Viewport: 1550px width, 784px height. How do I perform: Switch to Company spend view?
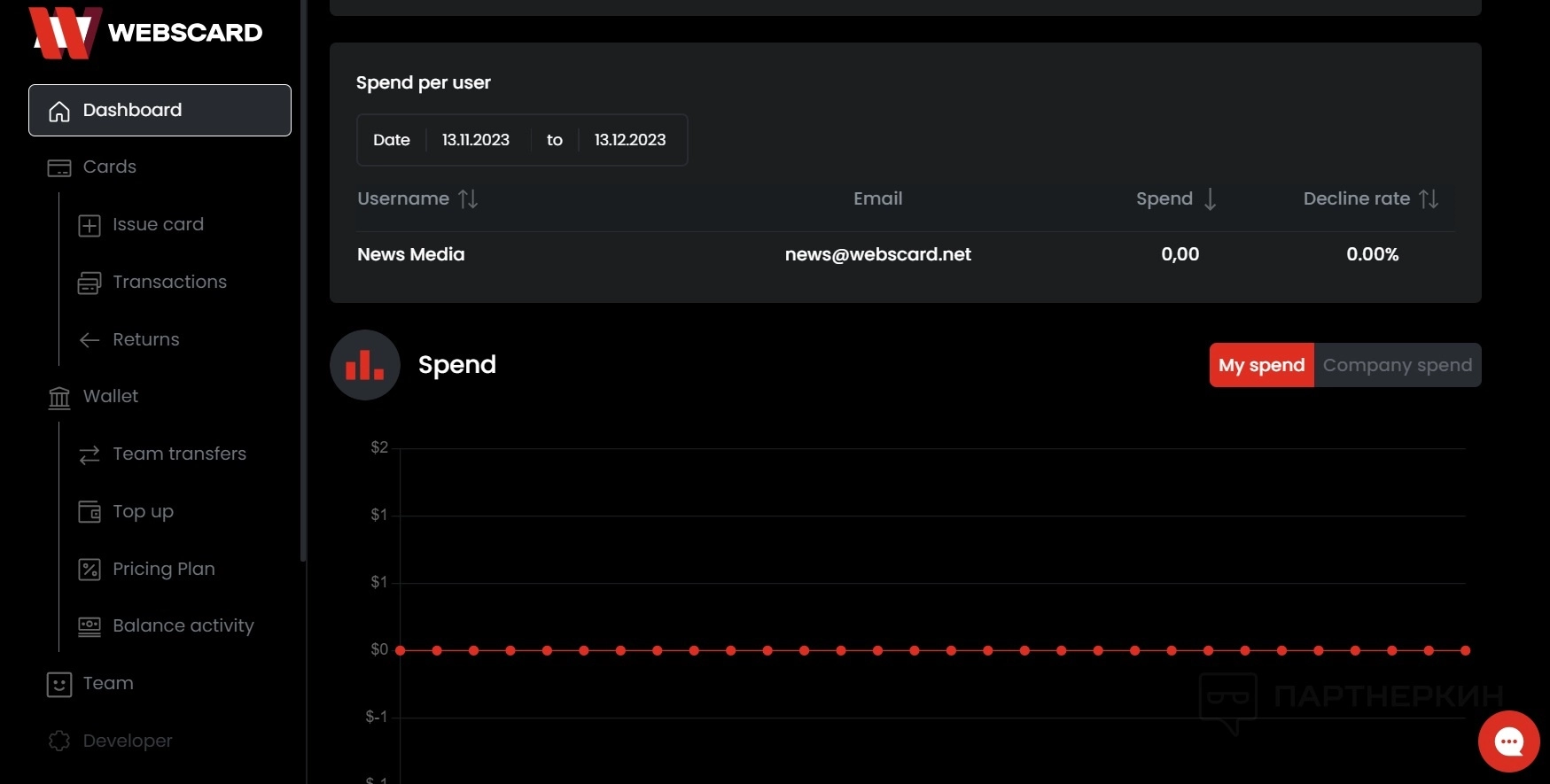point(1397,365)
